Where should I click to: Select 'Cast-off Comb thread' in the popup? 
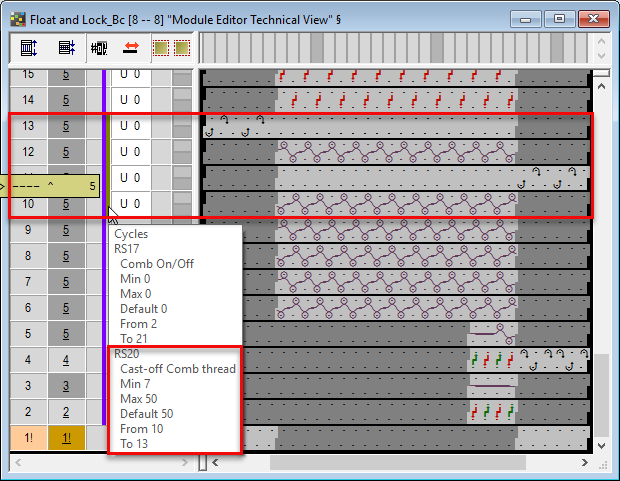coord(177,368)
